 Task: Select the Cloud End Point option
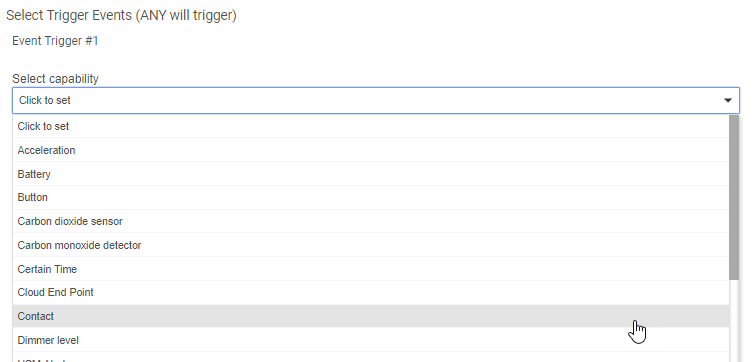(x=371, y=292)
